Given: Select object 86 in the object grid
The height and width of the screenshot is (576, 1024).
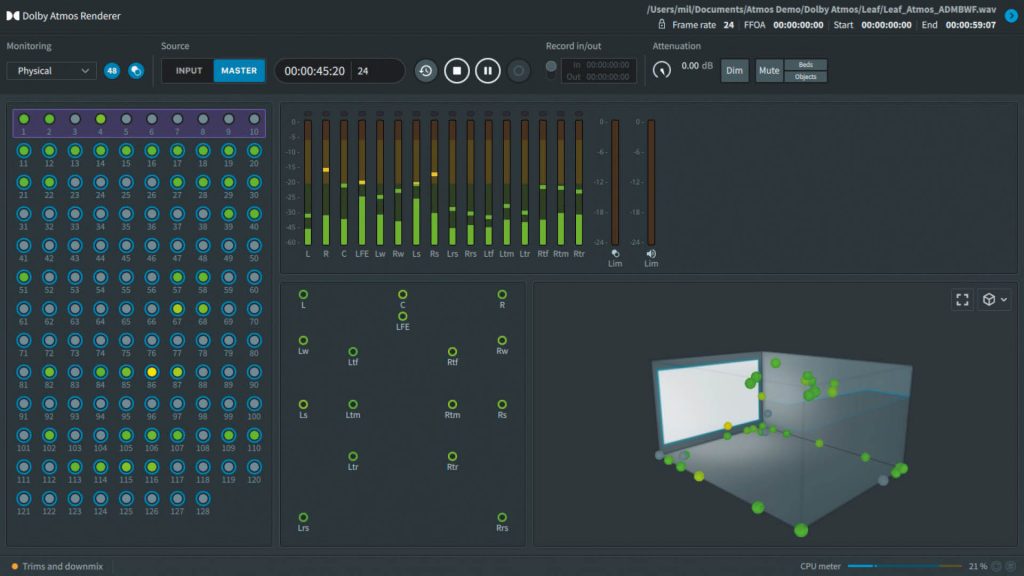Looking at the screenshot, I should coord(152,371).
